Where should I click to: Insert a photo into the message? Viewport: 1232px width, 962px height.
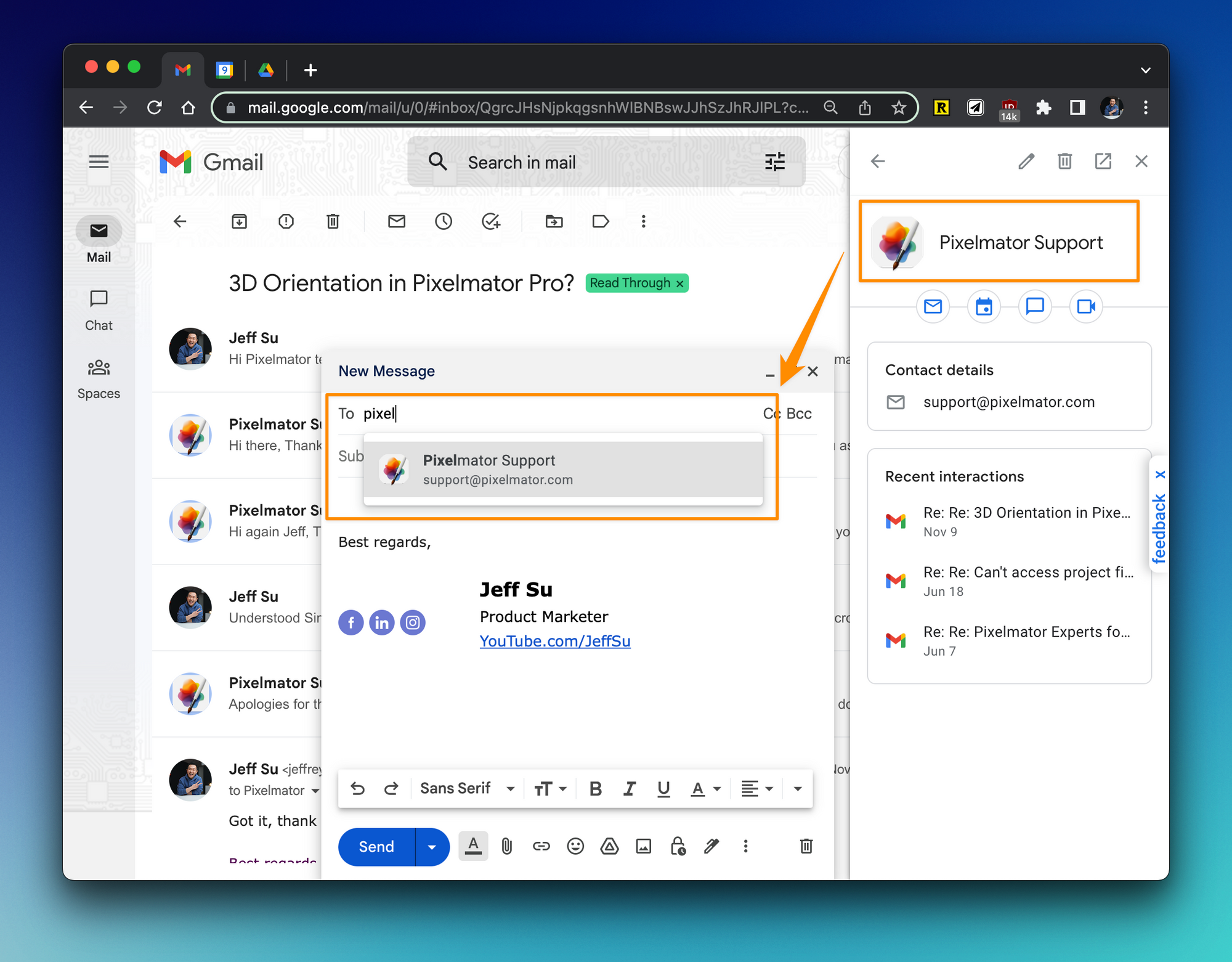[644, 846]
